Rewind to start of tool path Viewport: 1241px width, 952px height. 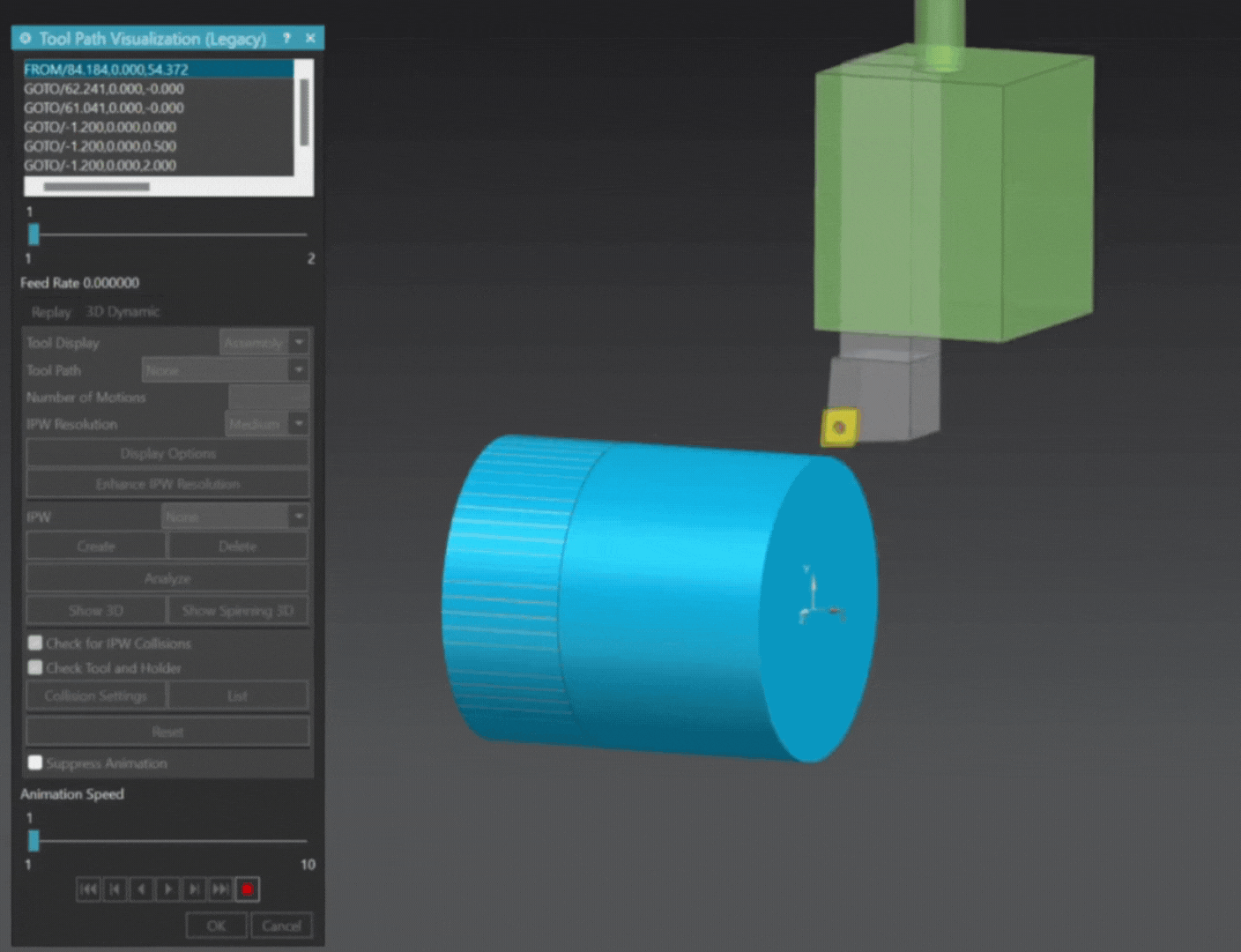coord(88,889)
